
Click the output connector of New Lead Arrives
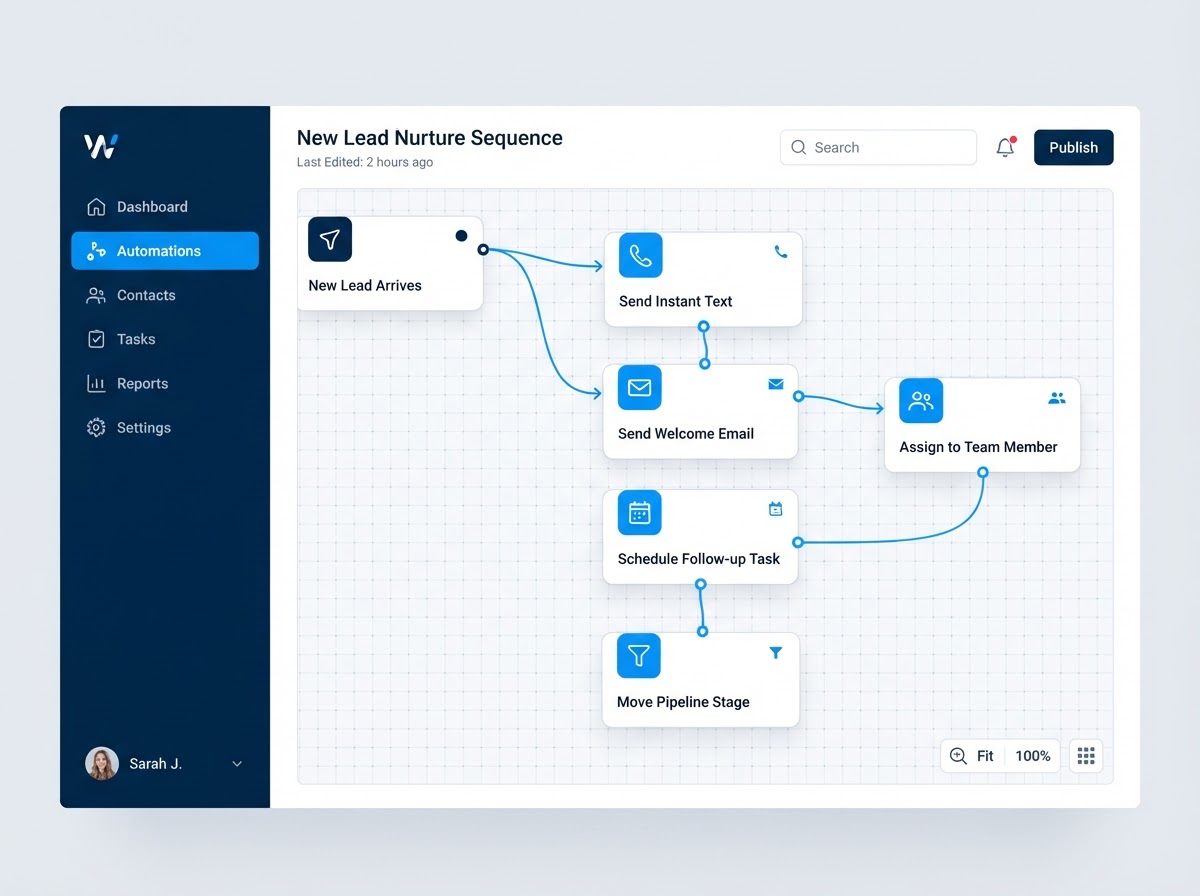click(x=483, y=249)
